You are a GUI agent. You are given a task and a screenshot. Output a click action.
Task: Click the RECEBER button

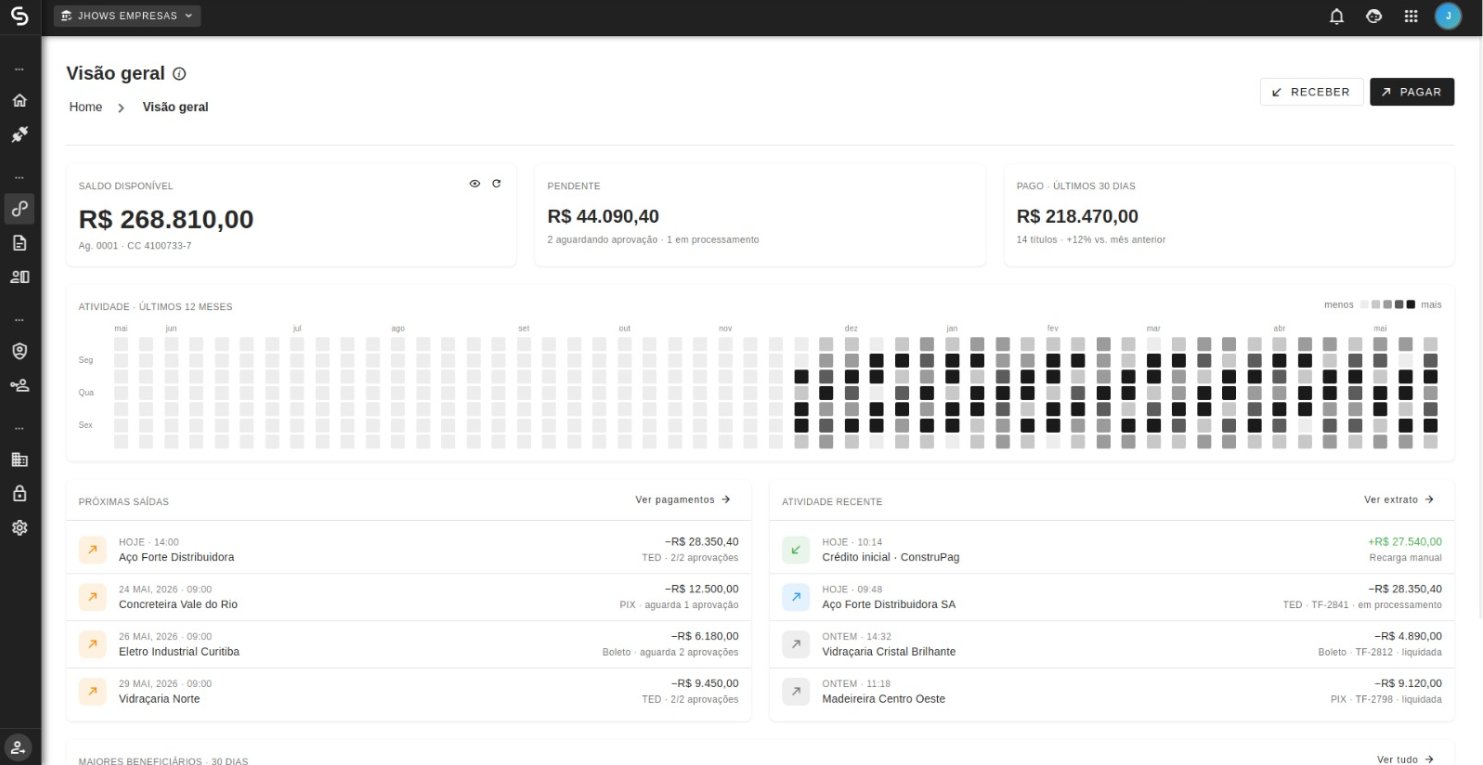1311,92
